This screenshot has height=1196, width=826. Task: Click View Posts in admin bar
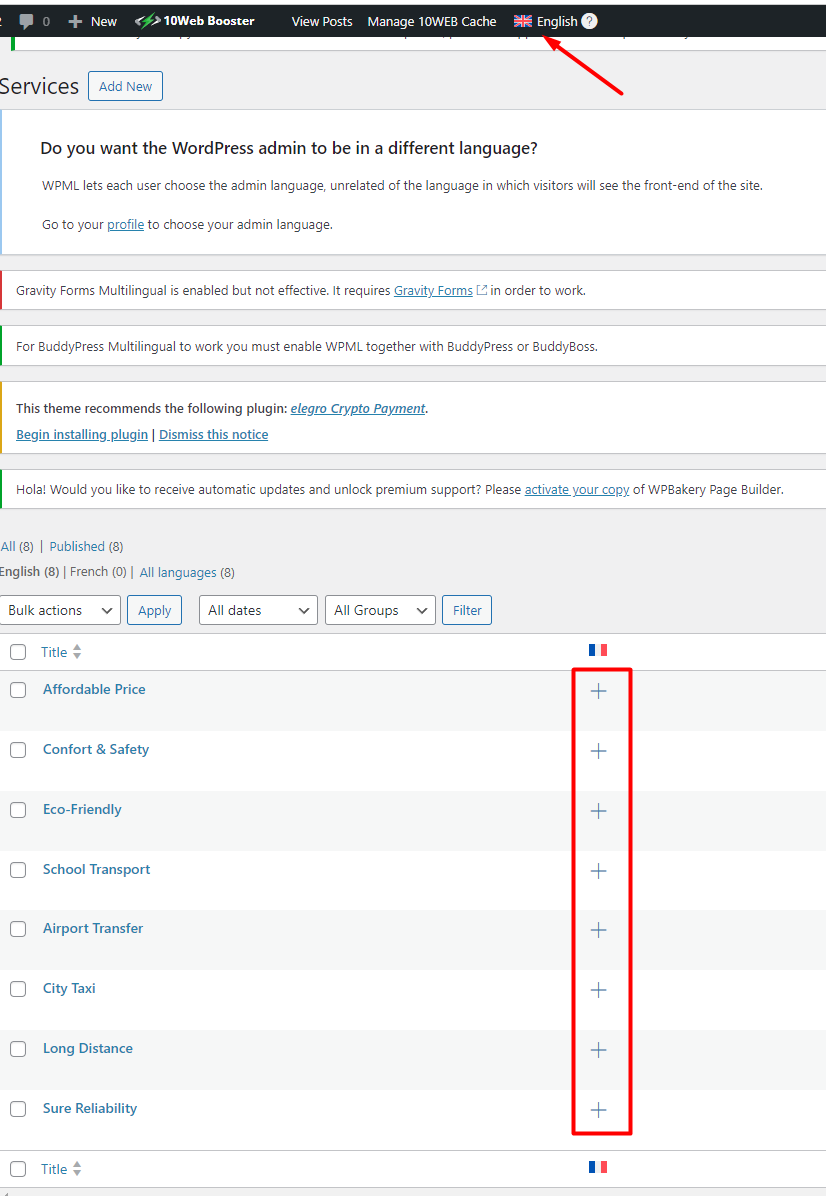(322, 21)
